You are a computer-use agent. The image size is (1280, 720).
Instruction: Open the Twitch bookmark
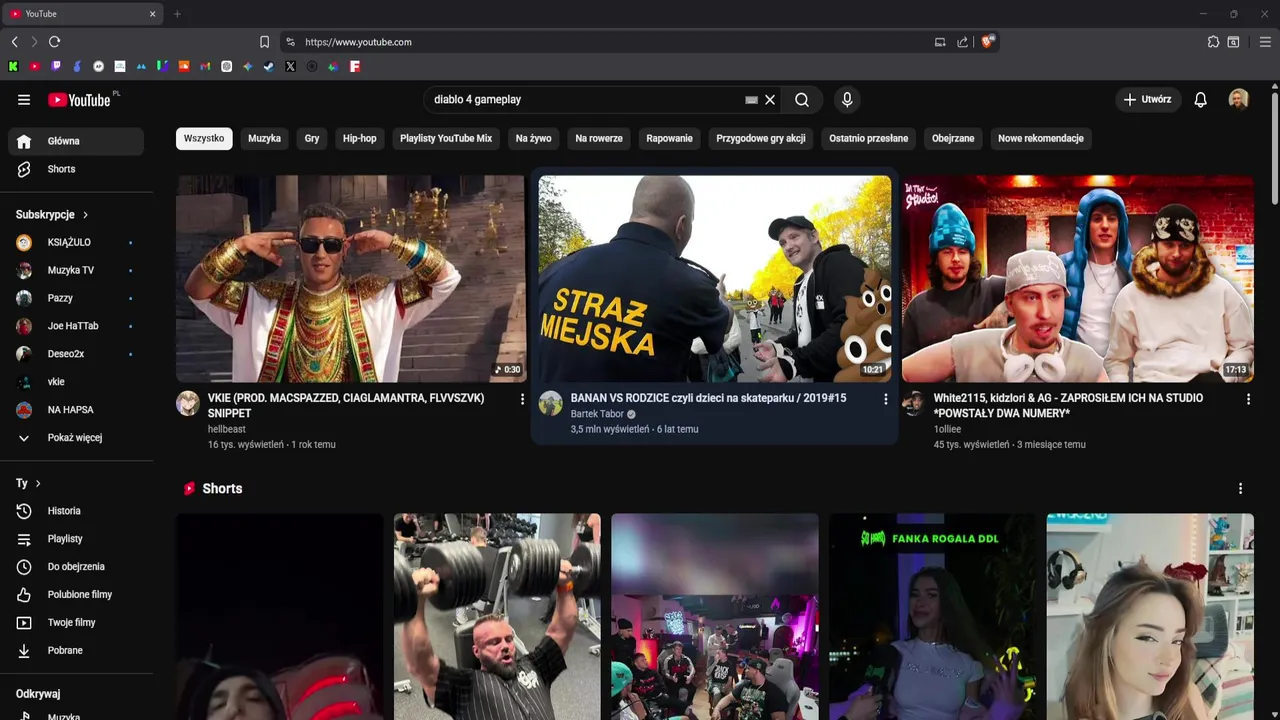click(x=56, y=67)
